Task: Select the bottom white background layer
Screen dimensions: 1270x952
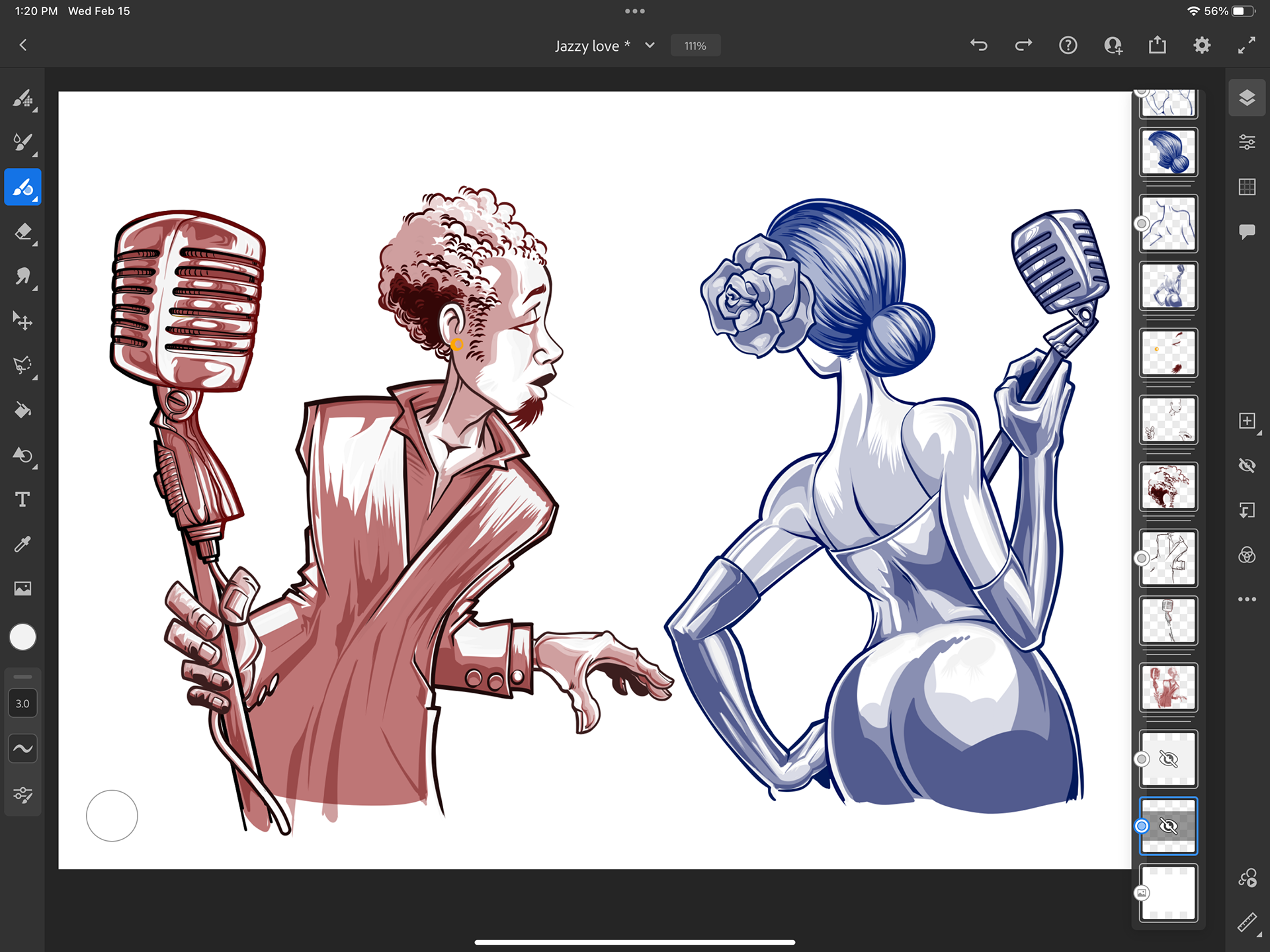Action: point(1168,893)
